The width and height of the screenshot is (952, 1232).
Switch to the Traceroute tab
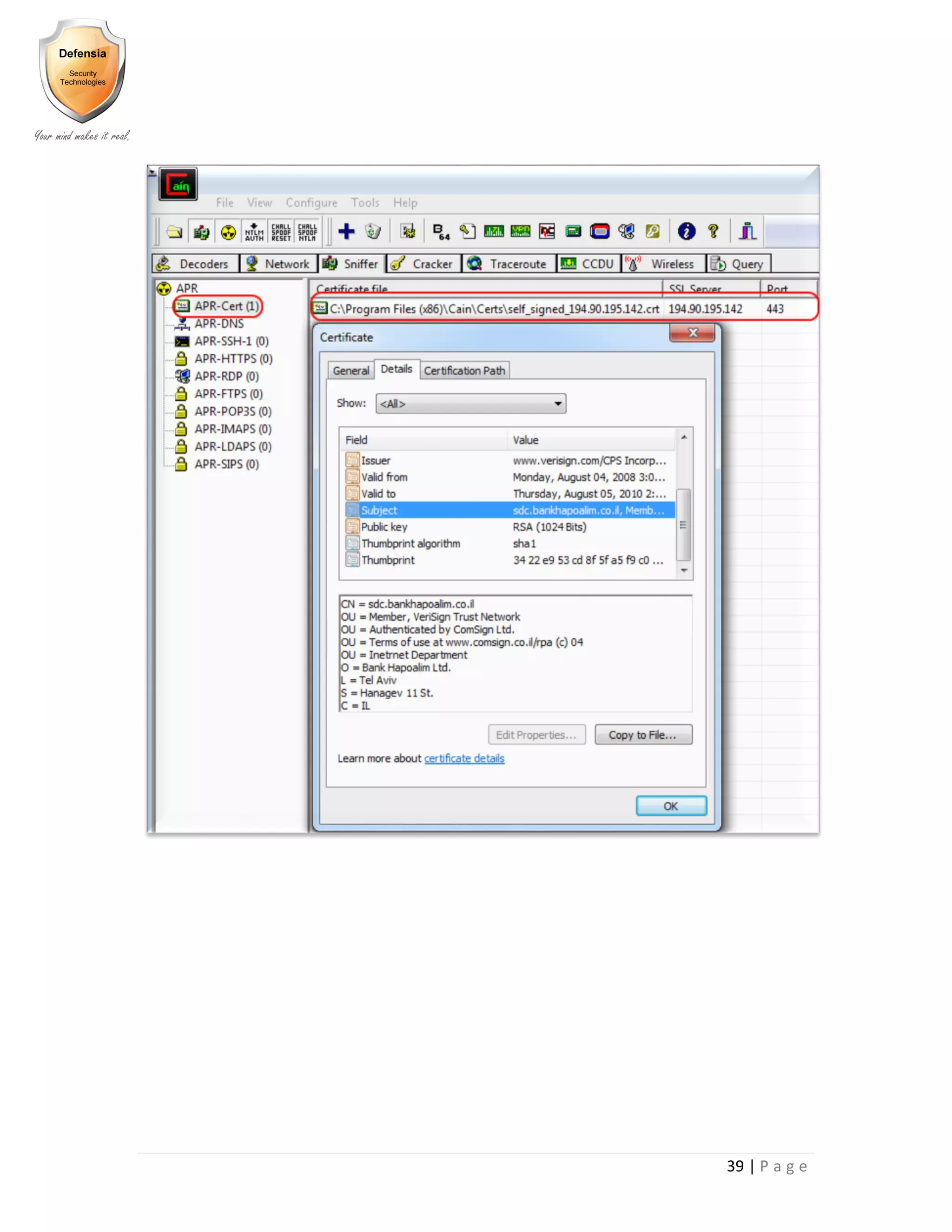tap(509, 264)
